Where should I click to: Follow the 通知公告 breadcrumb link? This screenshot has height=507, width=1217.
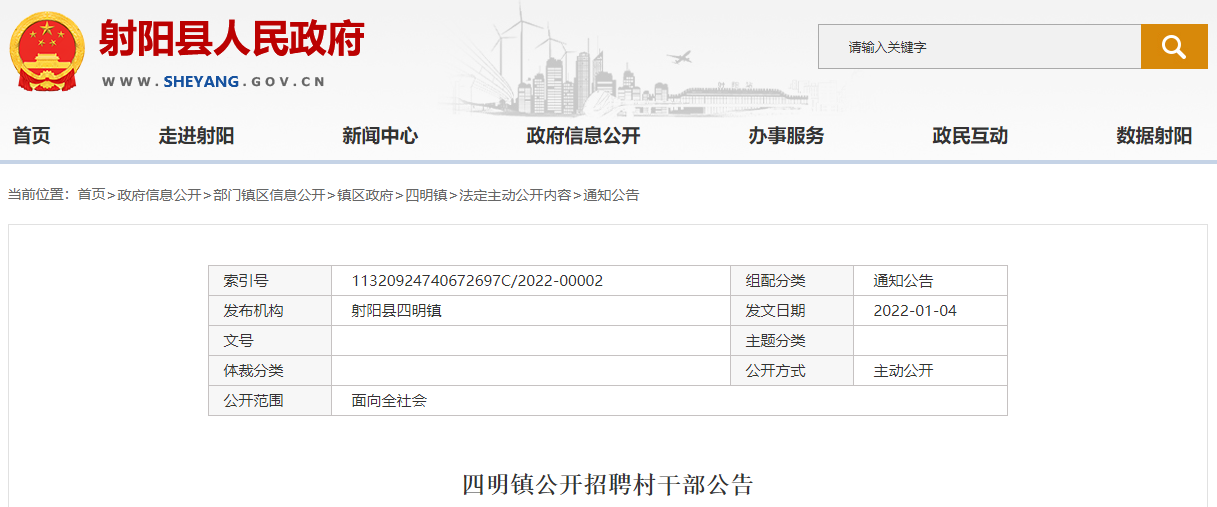(611, 195)
